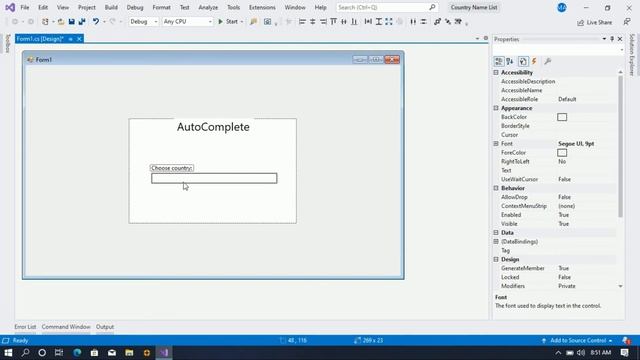
Task: Click the Align Rights layout icon
Action: (323, 22)
